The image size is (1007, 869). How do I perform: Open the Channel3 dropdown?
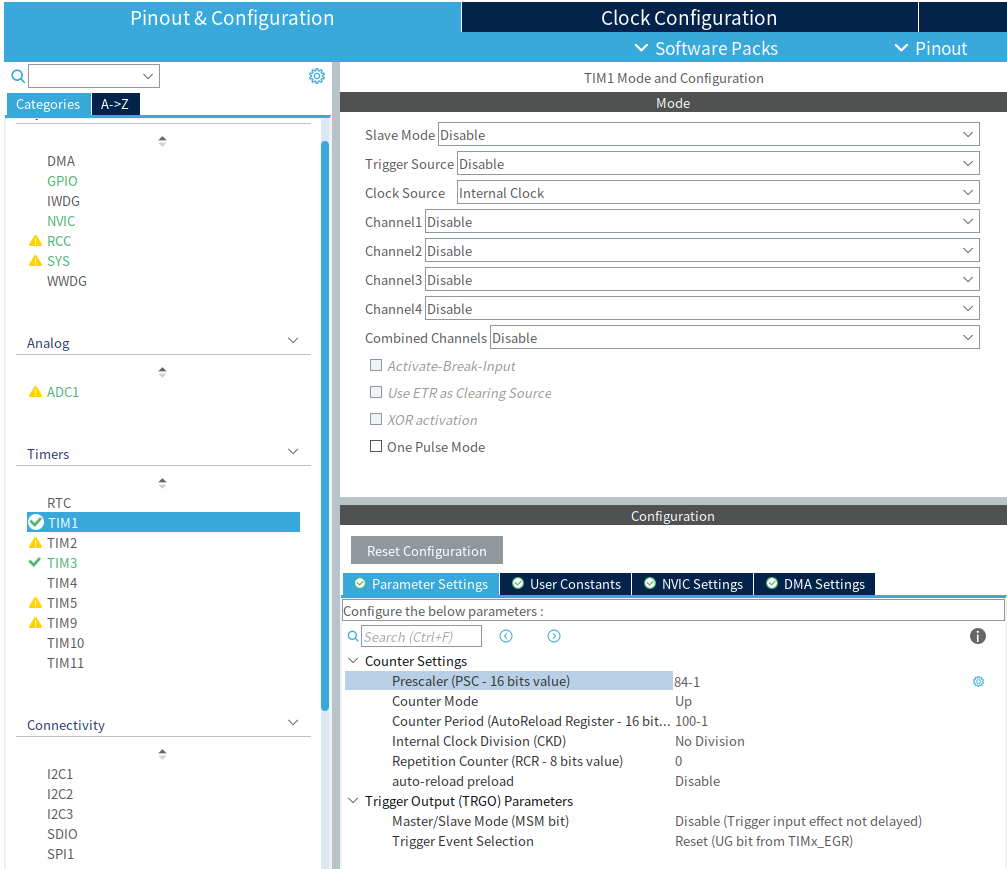pos(702,279)
